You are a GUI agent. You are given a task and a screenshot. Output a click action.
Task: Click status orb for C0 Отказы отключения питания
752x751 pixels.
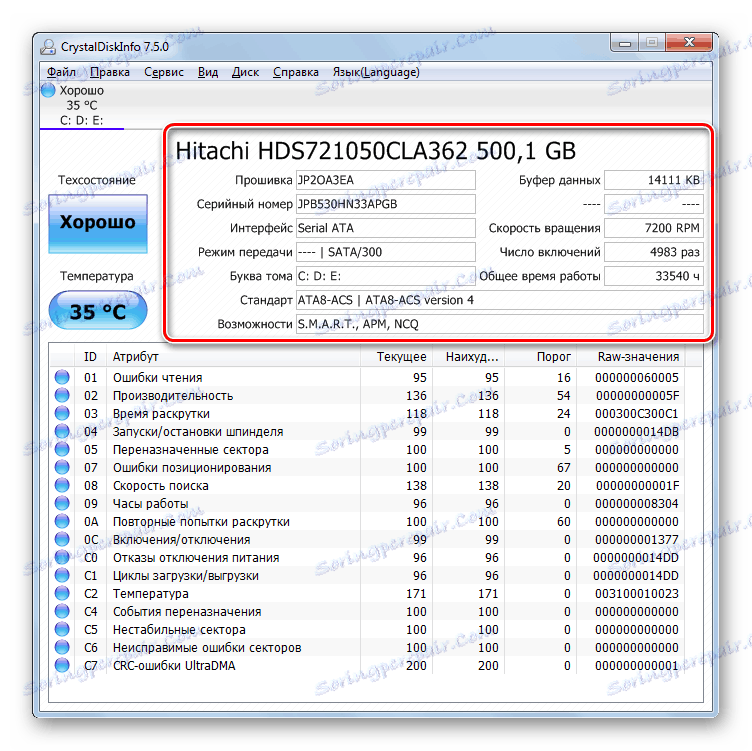pyautogui.click(x=62, y=557)
